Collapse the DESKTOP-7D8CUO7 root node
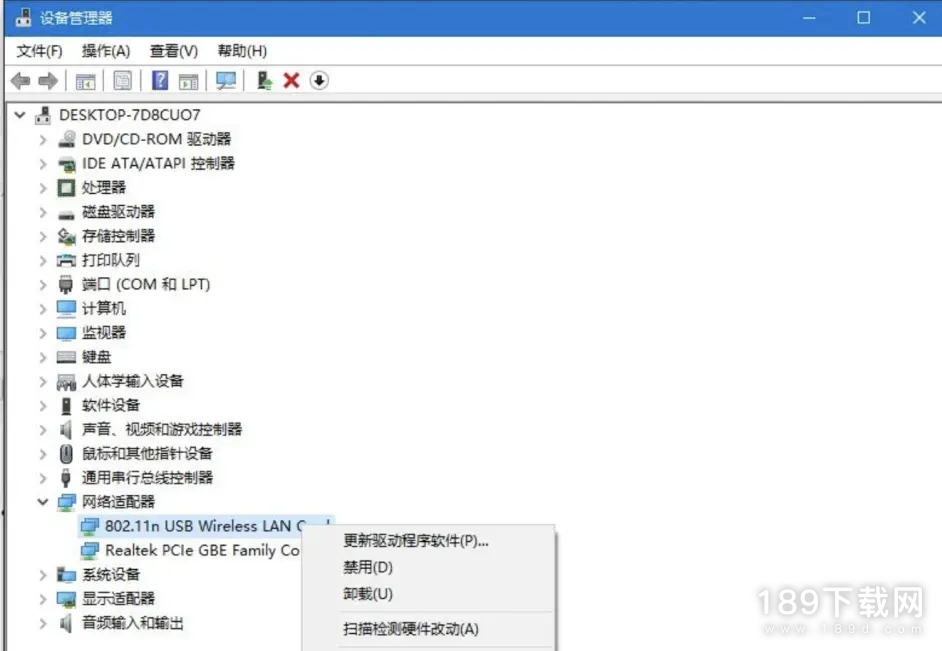Viewport: 942px width, 651px height. [x=20, y=115]
